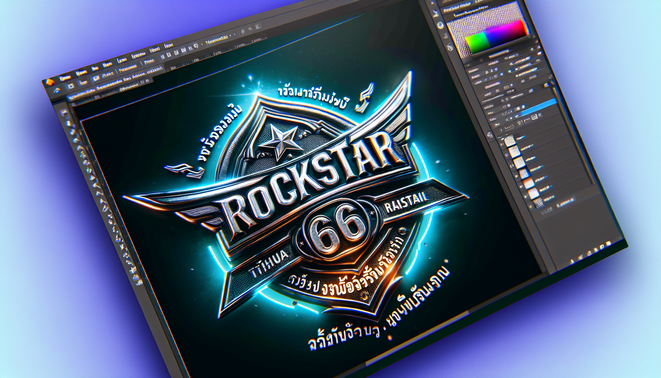
Task: Select the bottommost layer thumbnail
Action: coord(538,203)
